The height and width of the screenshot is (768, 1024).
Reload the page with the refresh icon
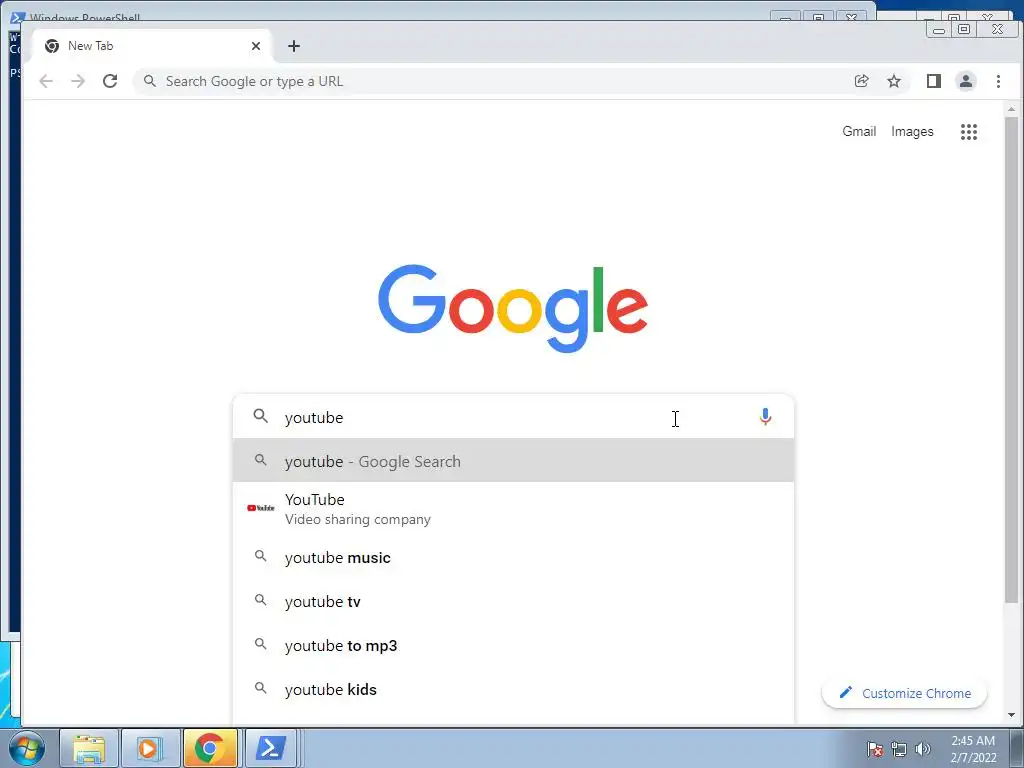[x=110, y=81]
